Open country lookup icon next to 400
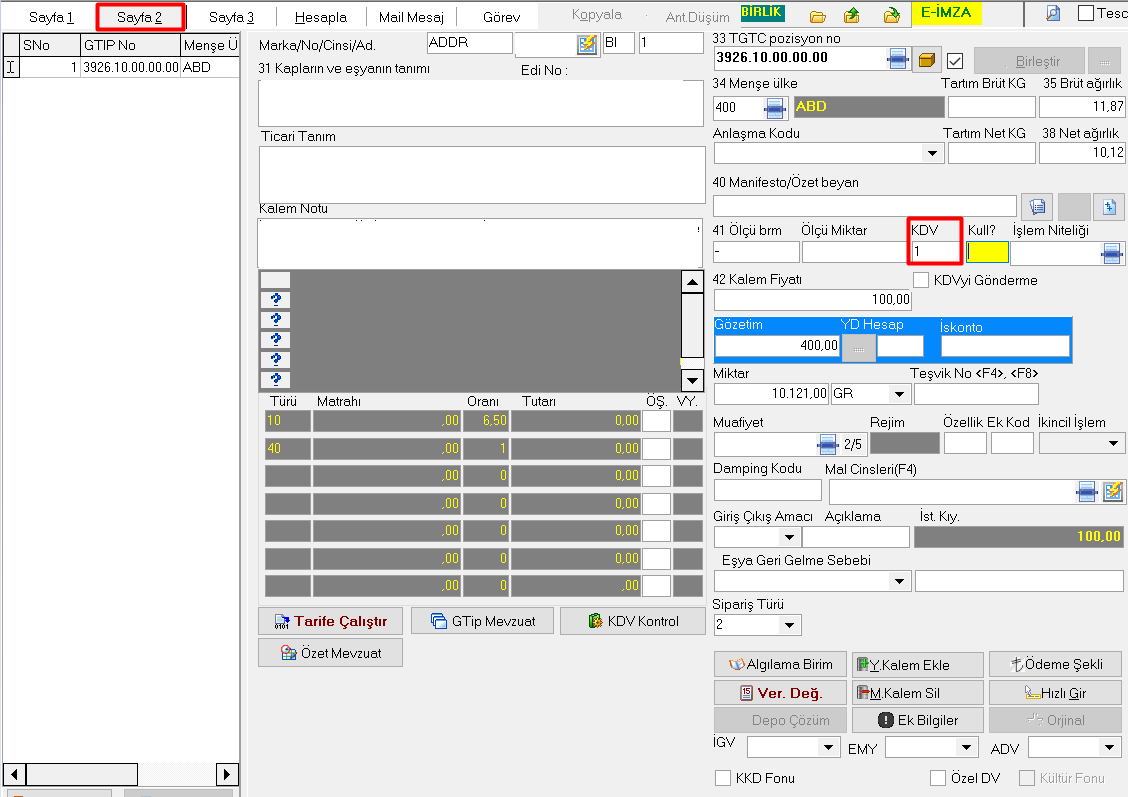 (x=775, y=107)
